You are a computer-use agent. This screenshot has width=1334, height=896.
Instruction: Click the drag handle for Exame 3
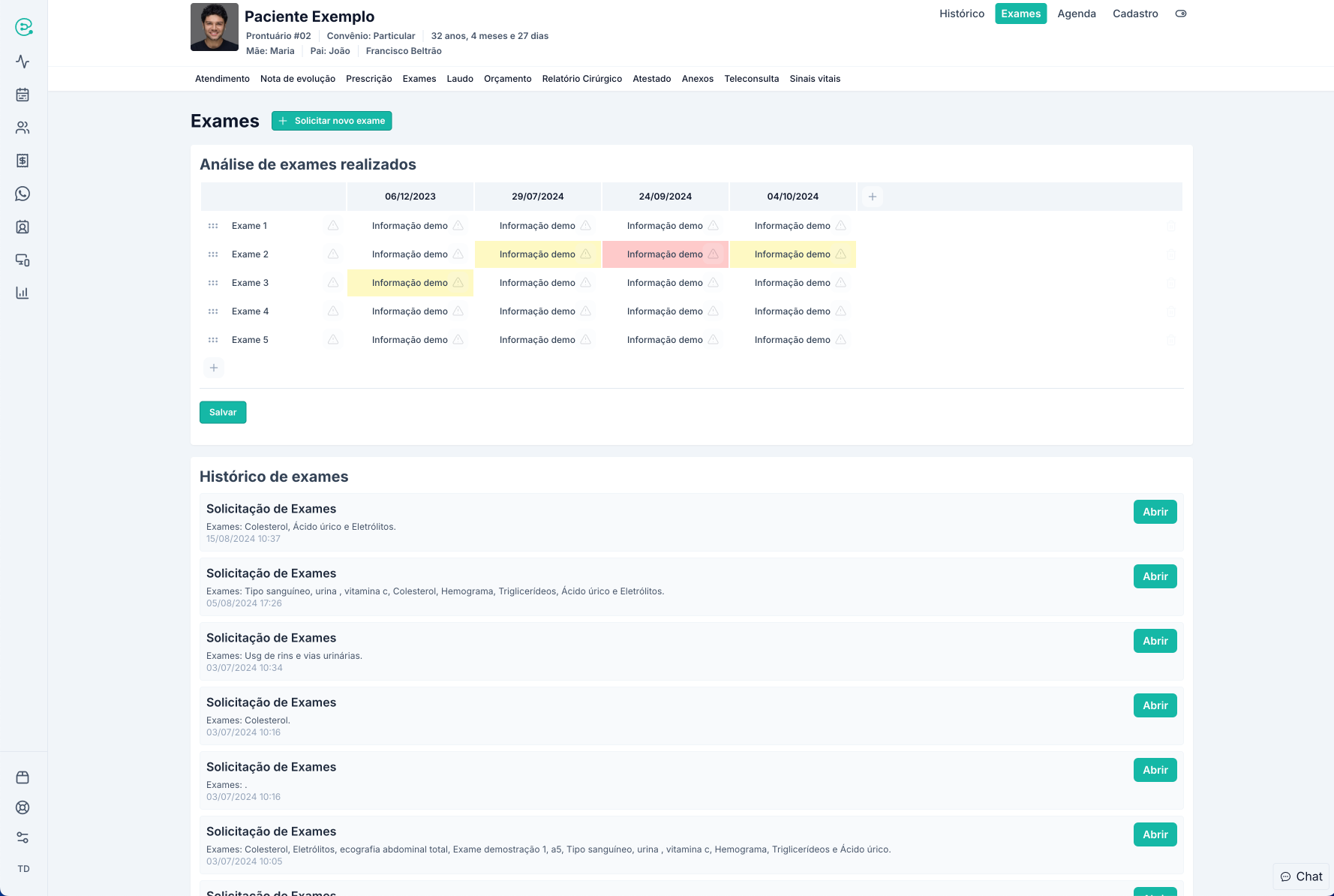point(213,283)
